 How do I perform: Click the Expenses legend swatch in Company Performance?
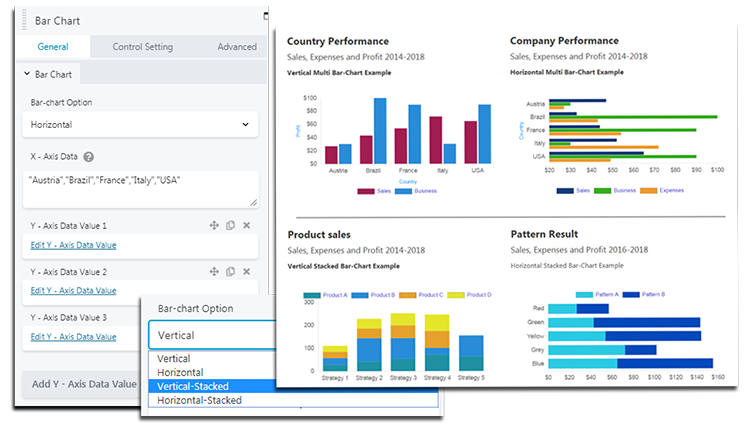click(x=648, y=190)
